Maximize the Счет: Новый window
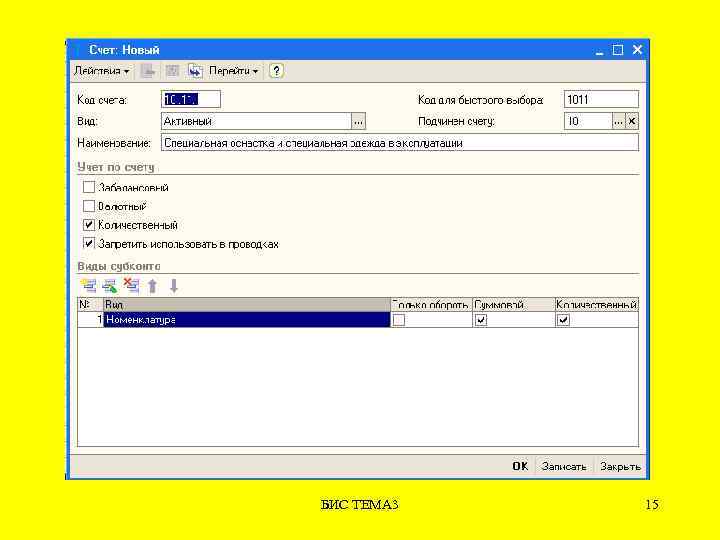This screenshot has width=720, height=540. (618, 50)
